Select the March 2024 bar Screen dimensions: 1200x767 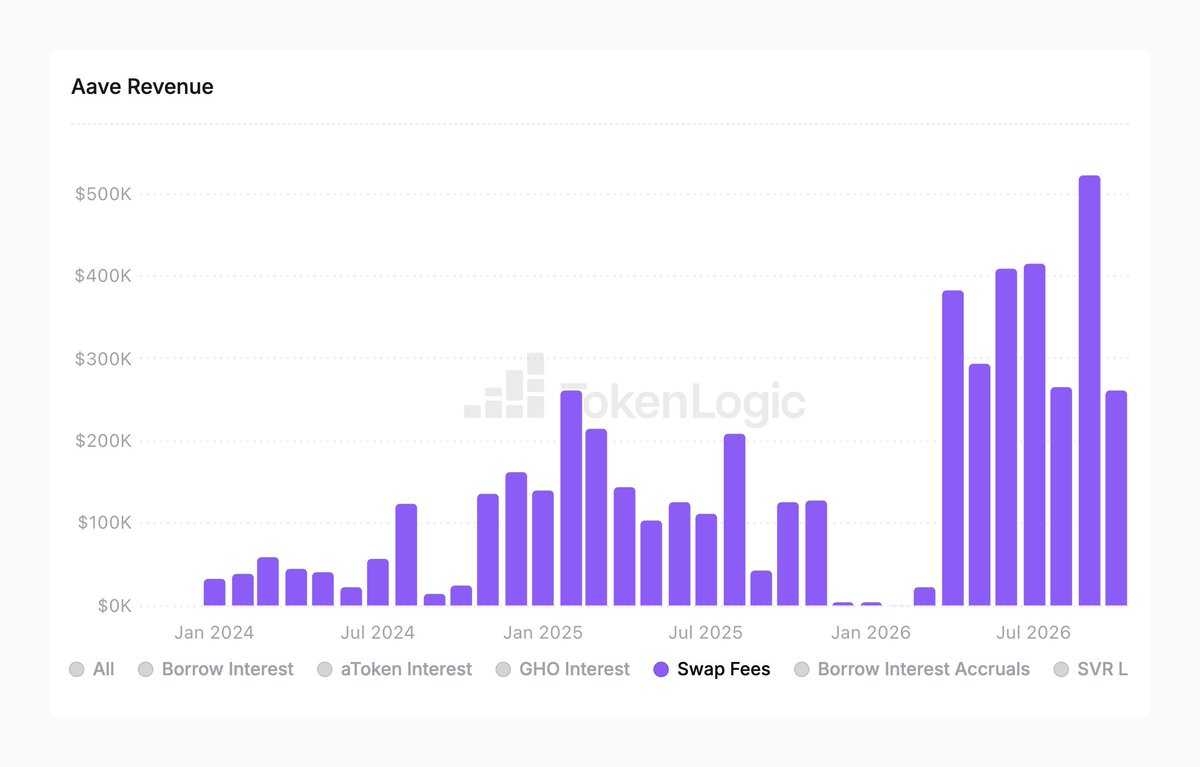pyautogui.click(x=268, y=582)
